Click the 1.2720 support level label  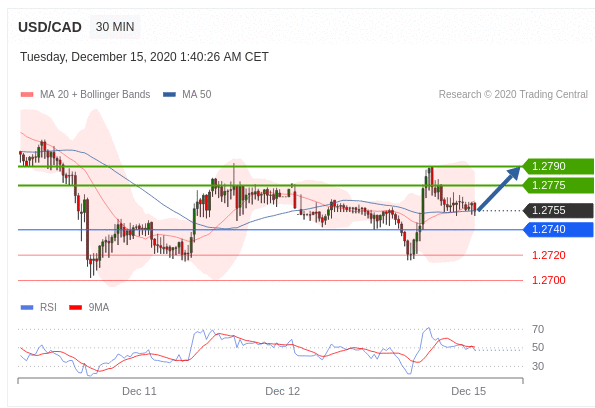click(x=549, y=255)
